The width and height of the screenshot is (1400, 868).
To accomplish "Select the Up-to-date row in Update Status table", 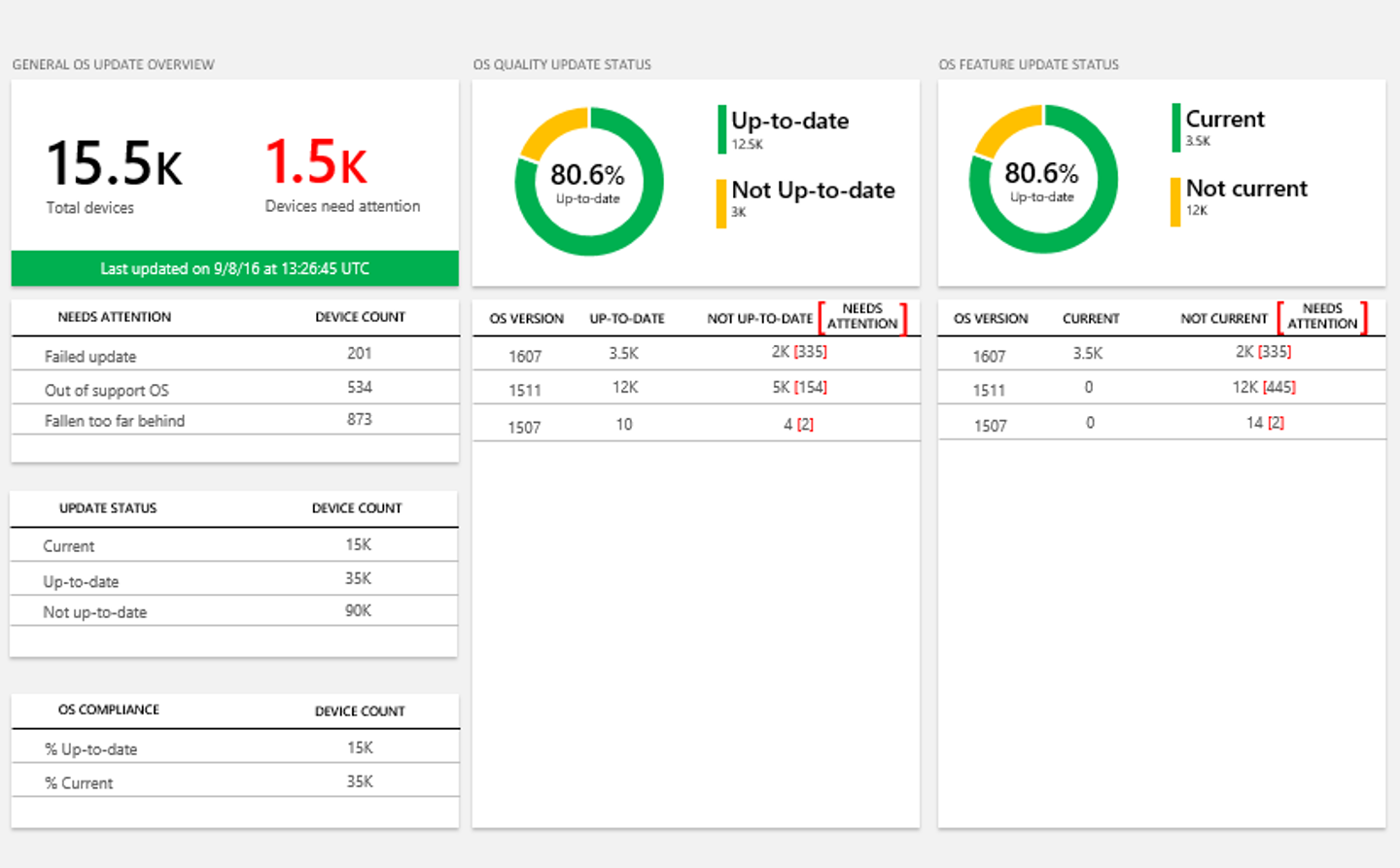I will (234, 579).
